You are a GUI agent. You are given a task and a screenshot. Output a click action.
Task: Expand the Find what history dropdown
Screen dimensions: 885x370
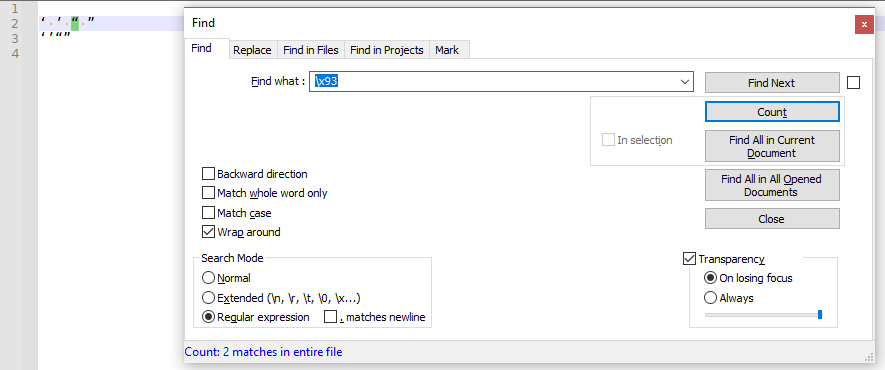(x=685, y=82)
